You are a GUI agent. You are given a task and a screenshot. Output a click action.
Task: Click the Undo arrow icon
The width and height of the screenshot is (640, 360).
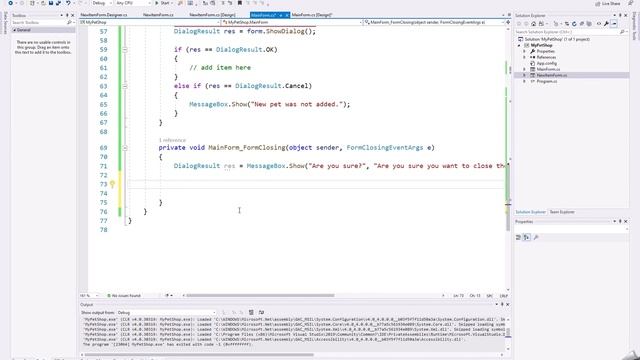pos(68,3)
